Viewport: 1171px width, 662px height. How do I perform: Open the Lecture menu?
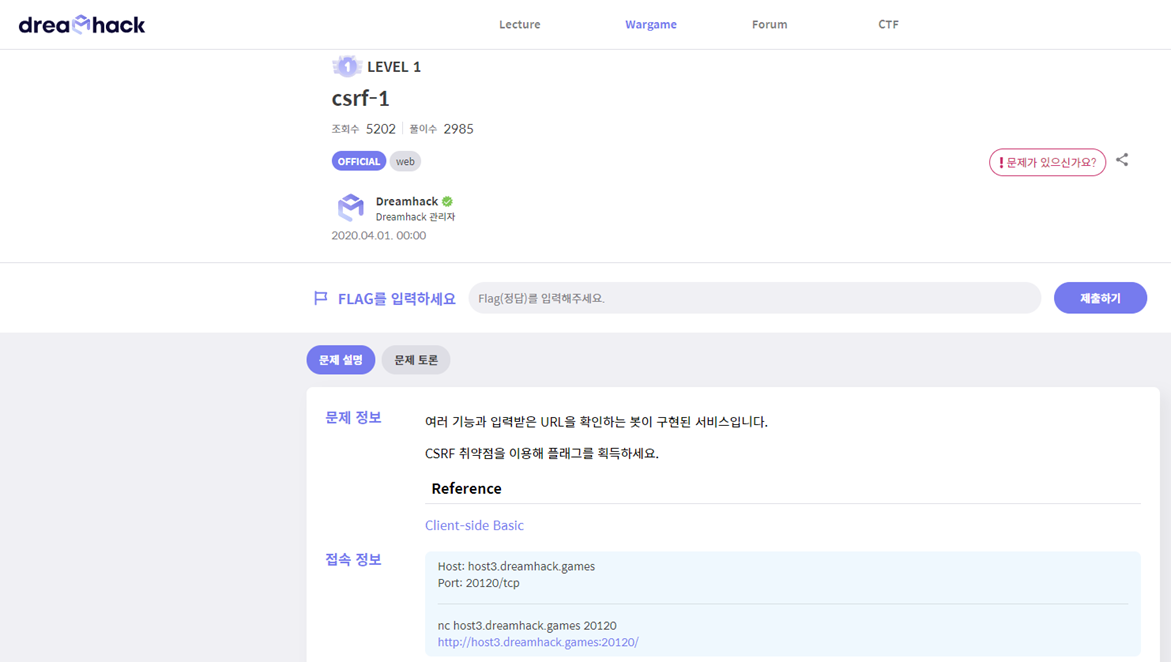tap(520, 24)
